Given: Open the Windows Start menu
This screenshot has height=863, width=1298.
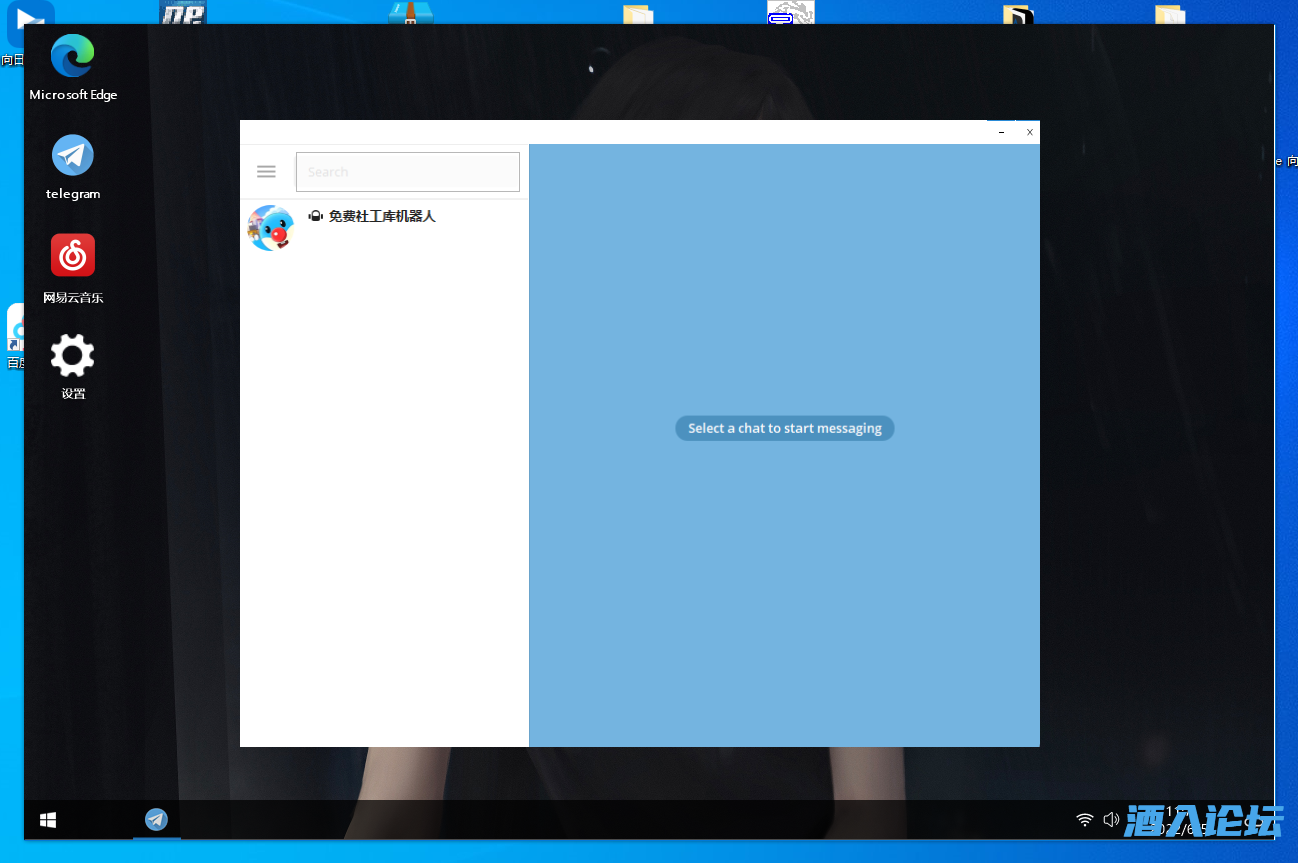Looking at the screenshot, I should coord(48,820).
